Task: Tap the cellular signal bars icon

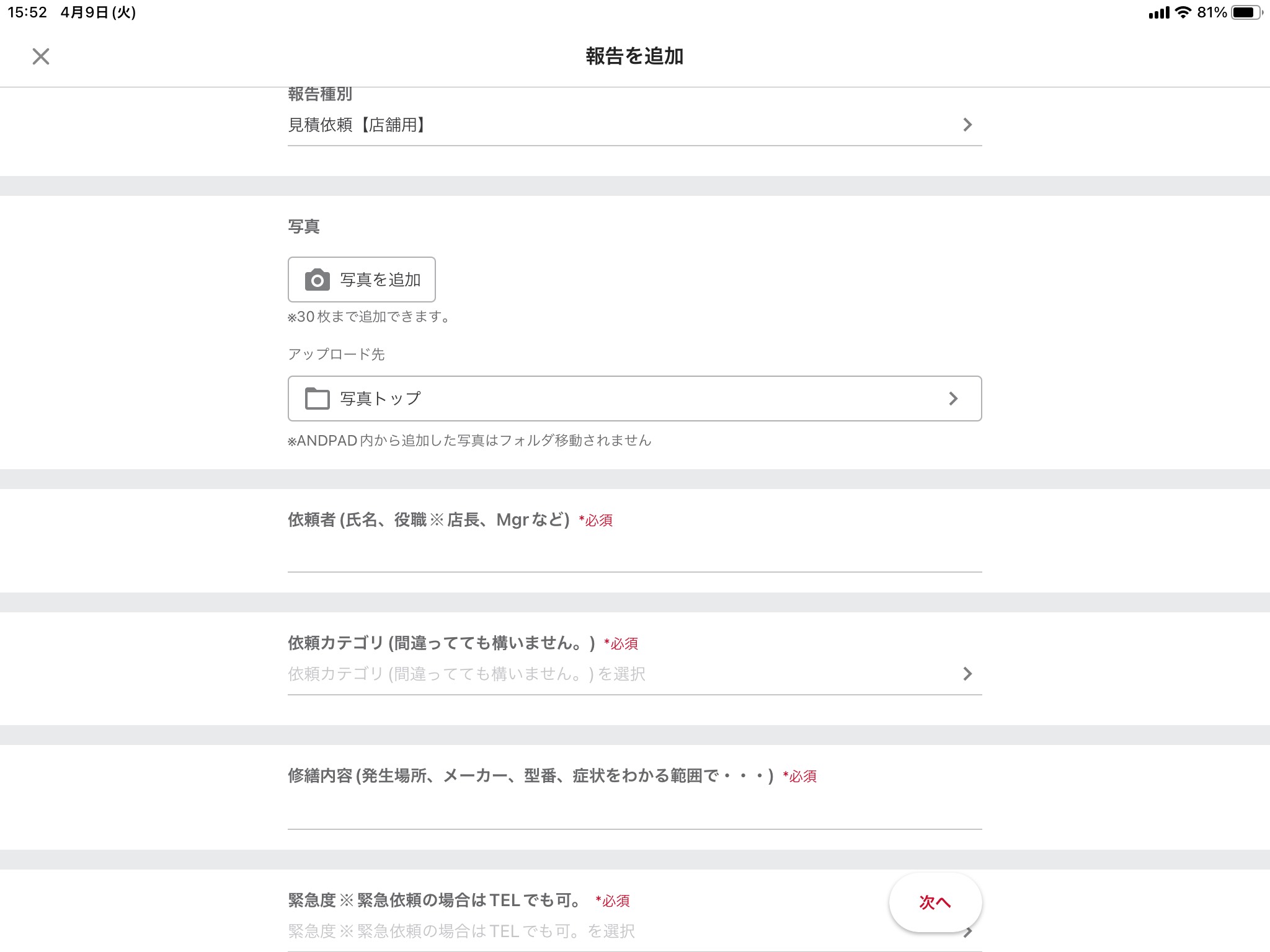Action: 1158,12
